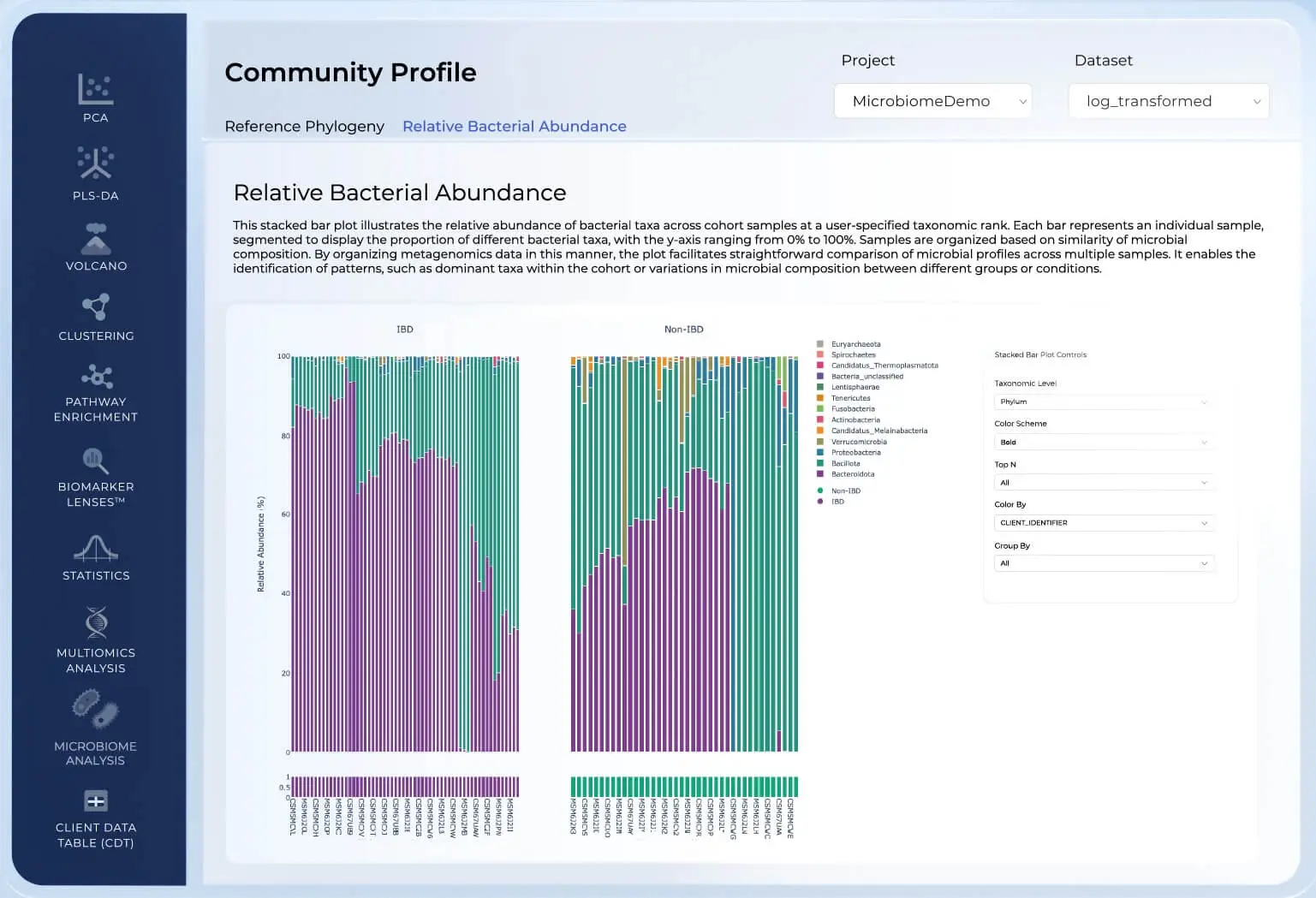
Task: Switch to the Reference Phylogeny tab
Action: pos(304,127)
